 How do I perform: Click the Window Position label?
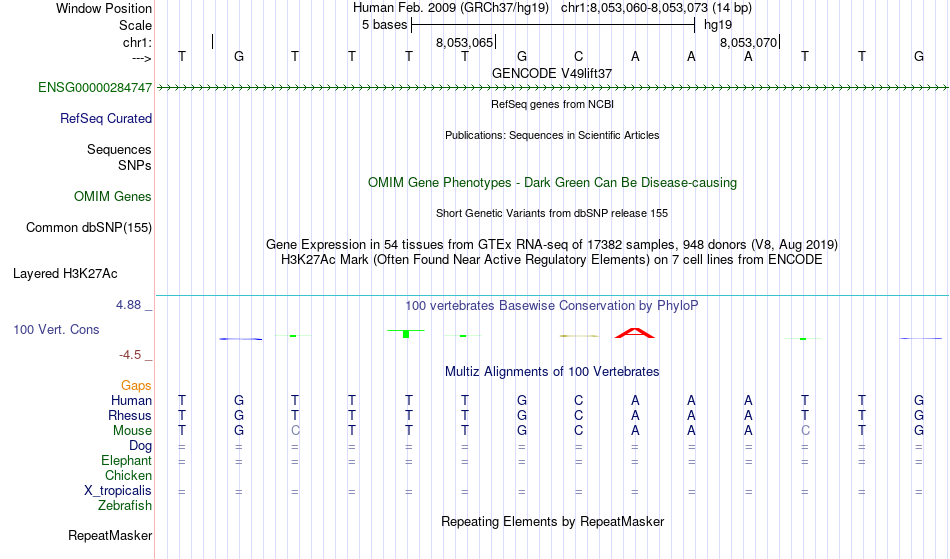coord(104,8)
